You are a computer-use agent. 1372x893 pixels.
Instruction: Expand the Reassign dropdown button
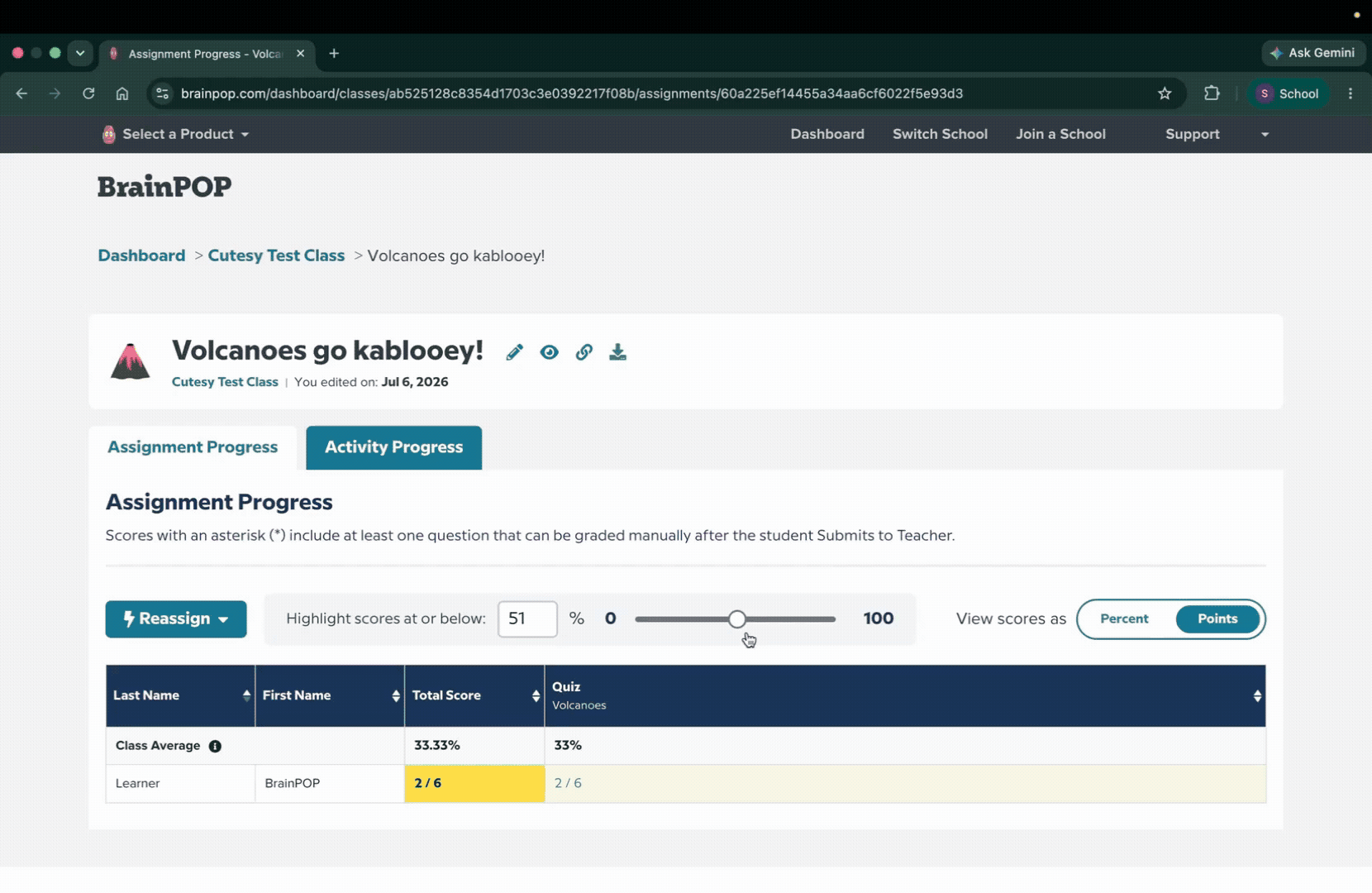(176, 619)
